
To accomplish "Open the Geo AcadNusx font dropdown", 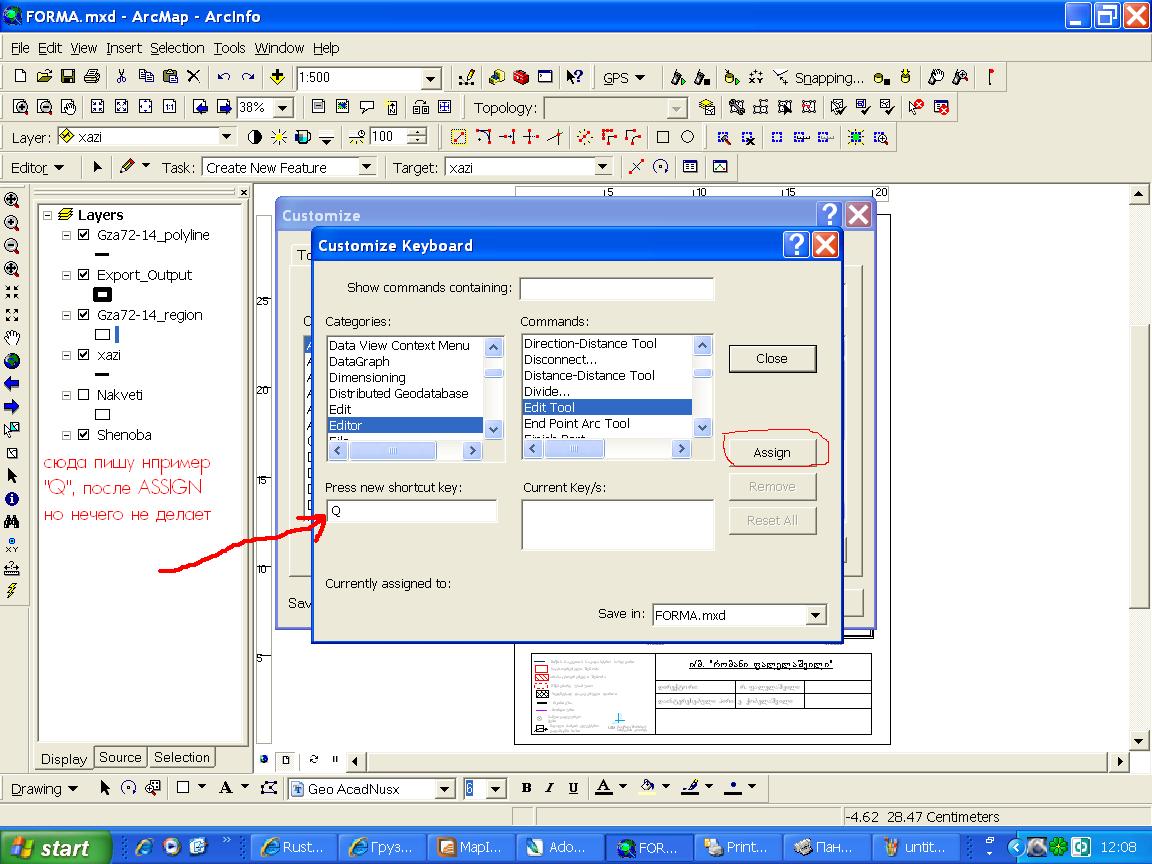I will [444, 789].
